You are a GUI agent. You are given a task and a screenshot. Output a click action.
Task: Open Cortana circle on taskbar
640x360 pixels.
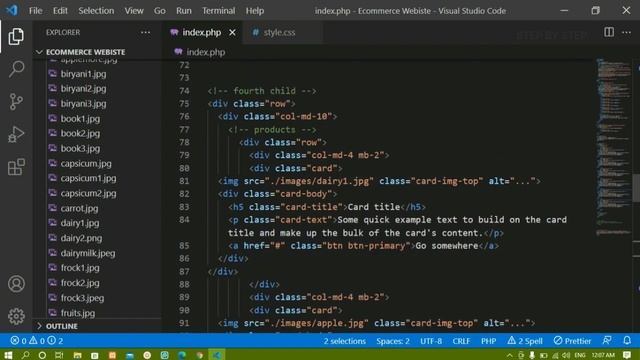click(x=42, y=355)
